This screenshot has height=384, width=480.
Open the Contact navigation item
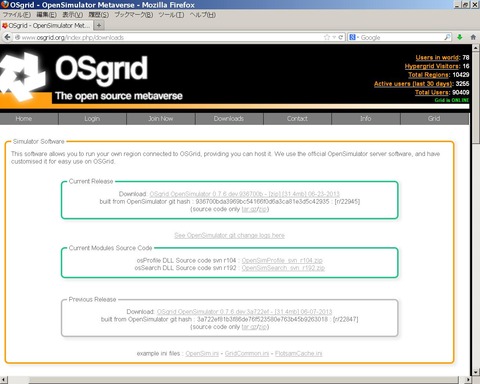297,119
